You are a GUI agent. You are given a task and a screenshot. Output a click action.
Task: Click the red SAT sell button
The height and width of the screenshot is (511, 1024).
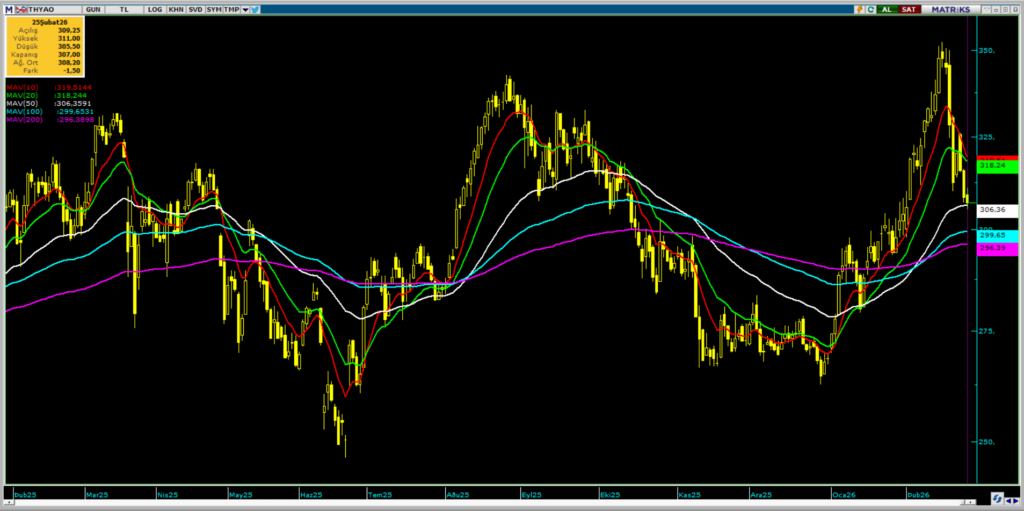click(909, 8)
